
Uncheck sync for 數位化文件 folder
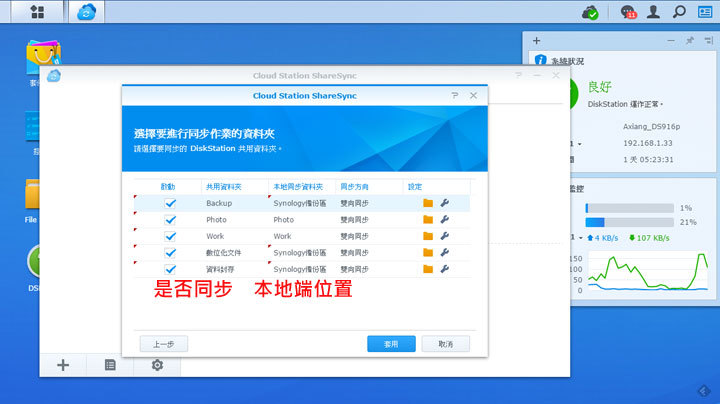pyautogui.click(x=170, y=252)
